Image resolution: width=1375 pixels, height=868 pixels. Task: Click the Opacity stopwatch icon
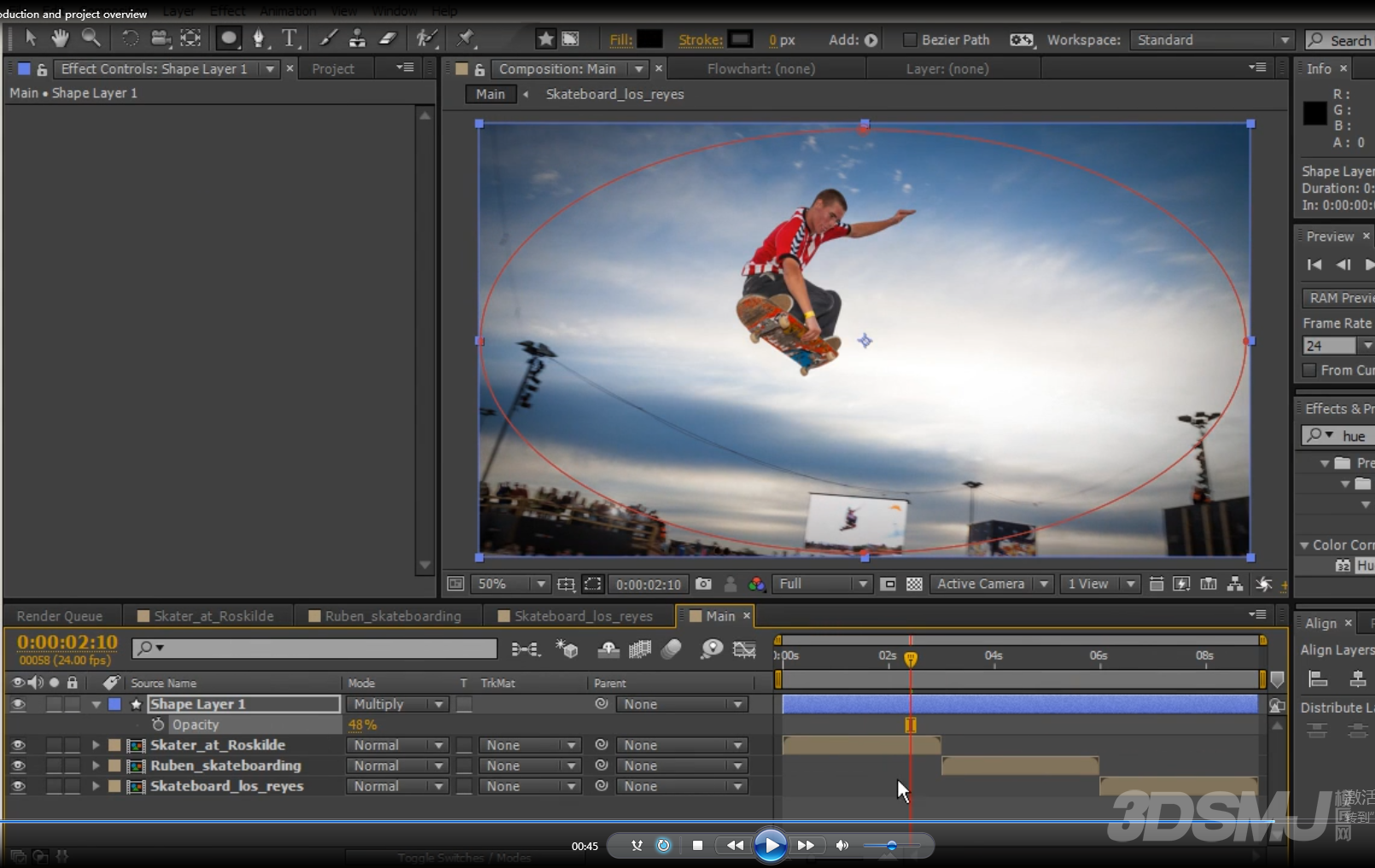[x=158, y=724]
